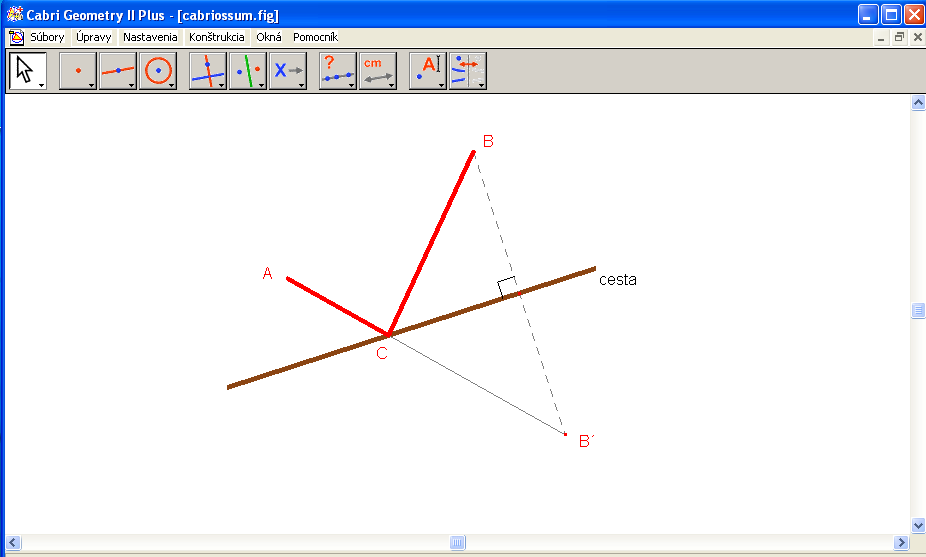The image size is (926, 557).
Task: Open the Text tool dropdown arrow
Action: [x=442, y=86]
